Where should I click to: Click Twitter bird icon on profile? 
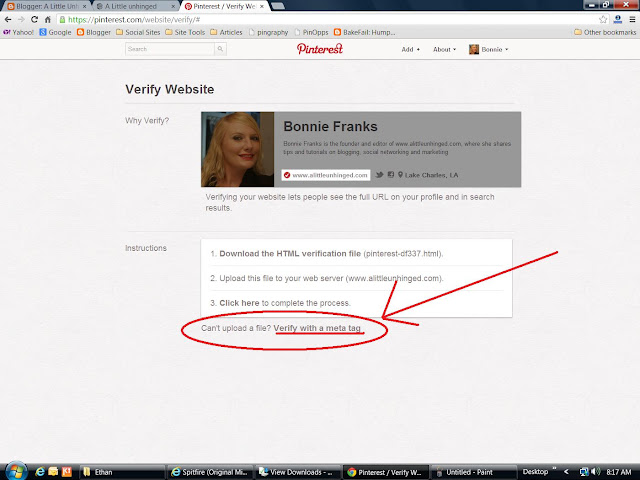379,175
